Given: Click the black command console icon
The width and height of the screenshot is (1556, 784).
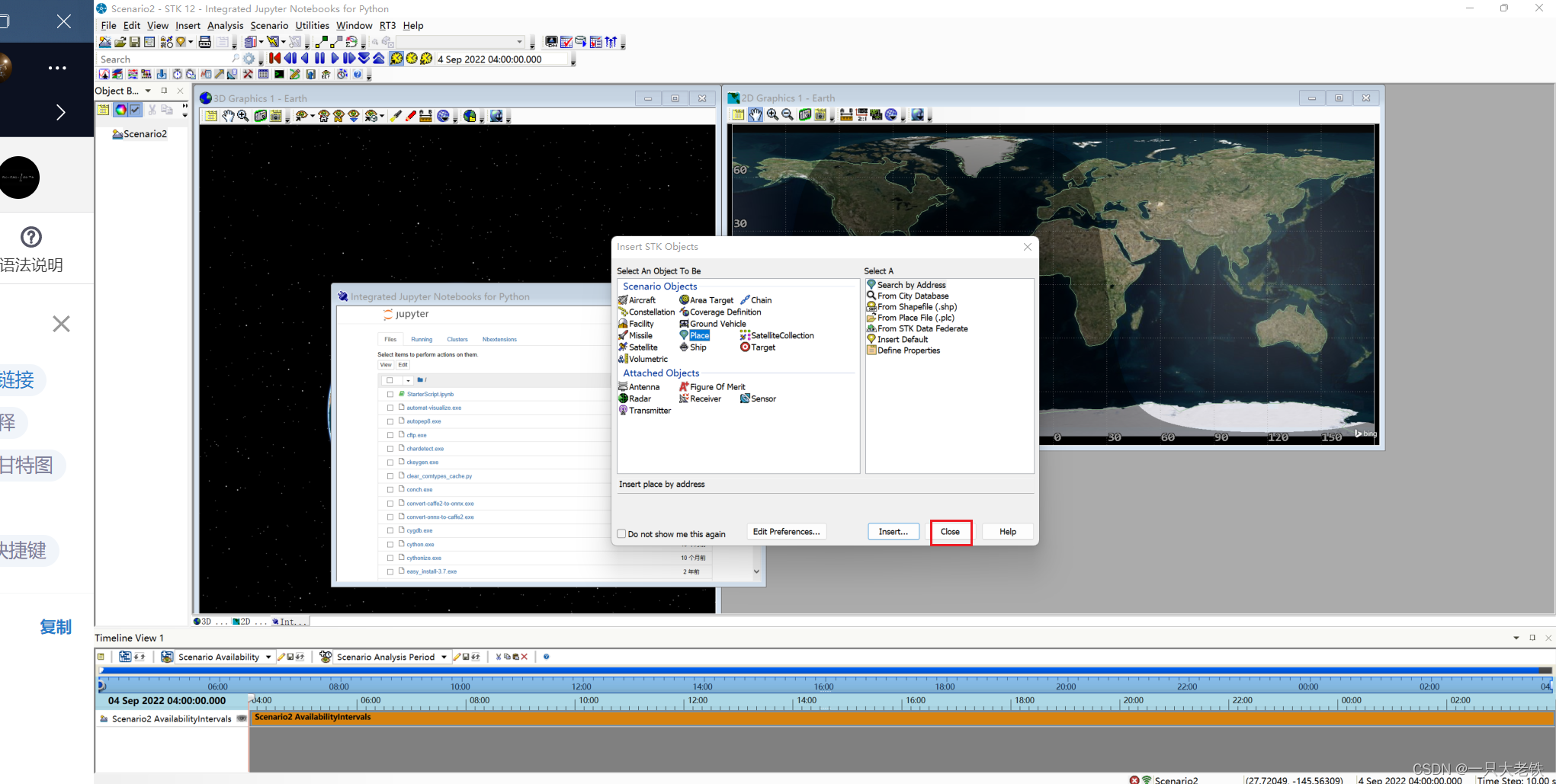Looking at the screenshot, I should (279, 74).
